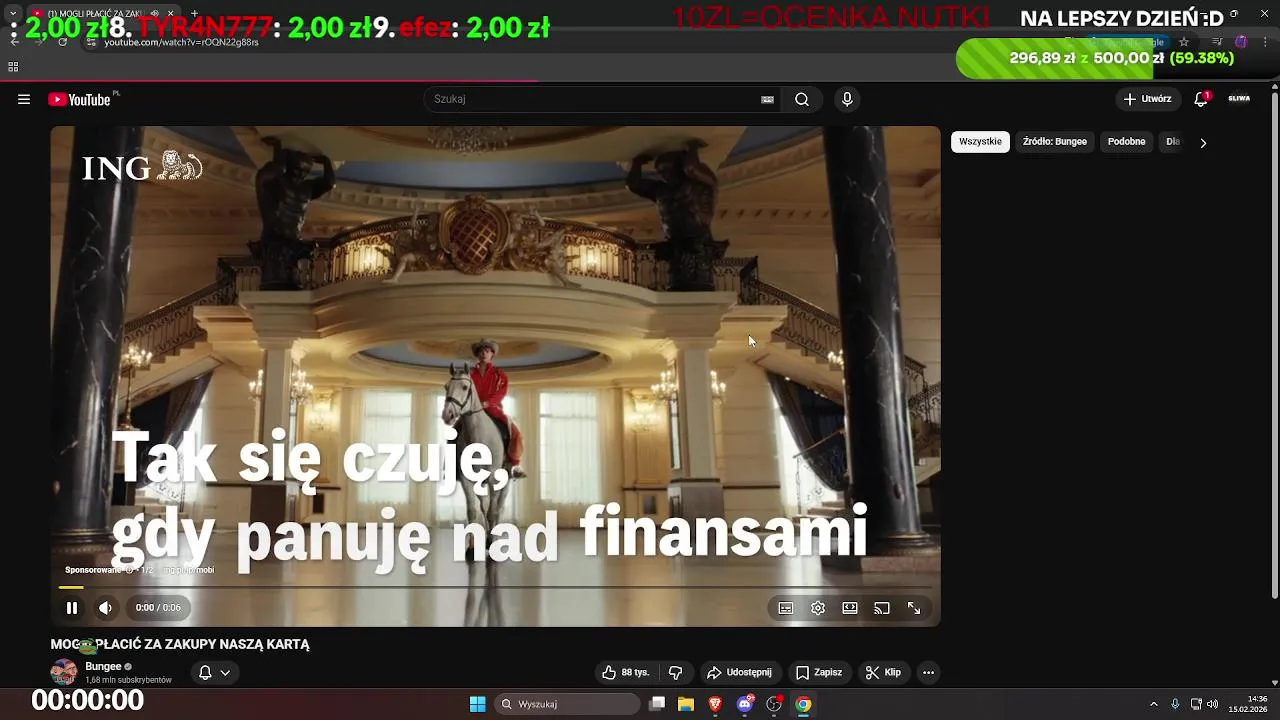Image resolution: width=1280 pixels, height=720 pixels.
Task: Select the Podobne filter chip
Action: point(1126,142)
